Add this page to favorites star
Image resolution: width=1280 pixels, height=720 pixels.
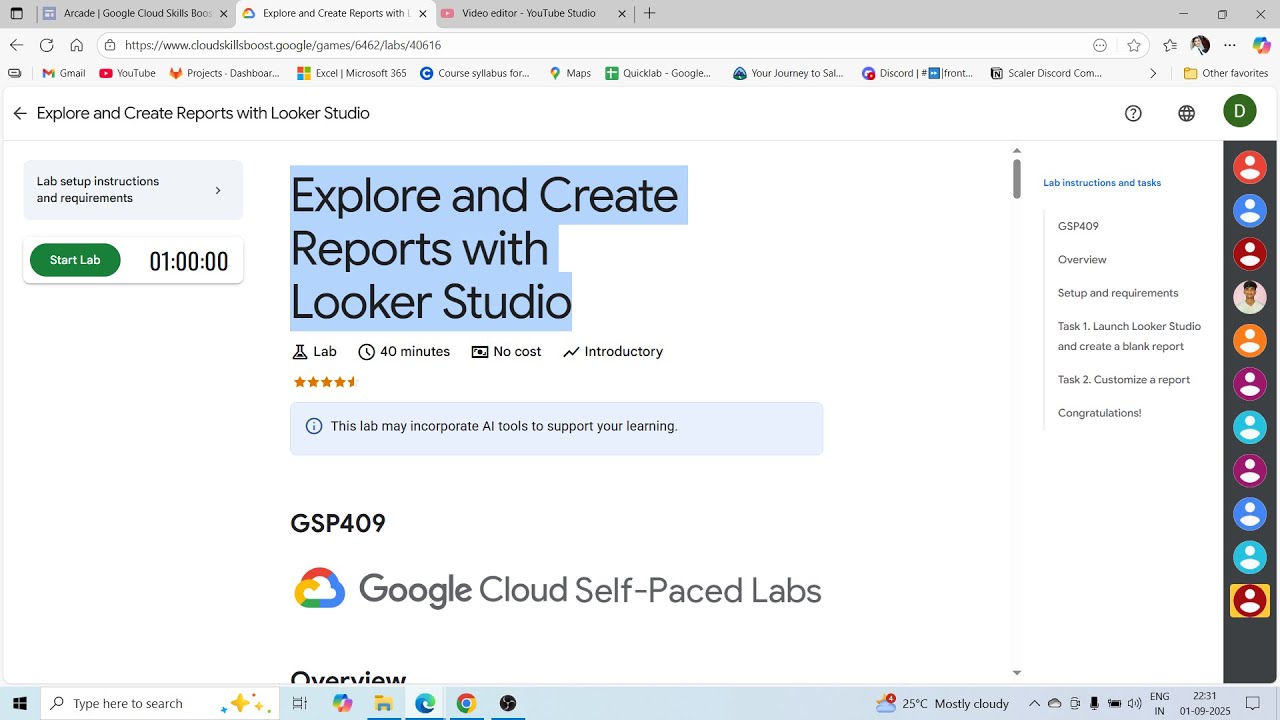(x=1134, y=45)
